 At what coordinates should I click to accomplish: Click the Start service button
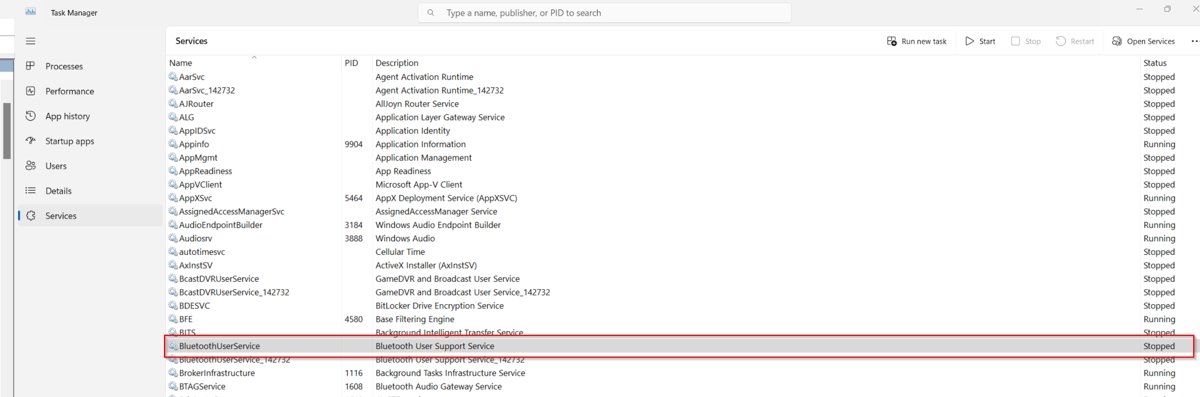point(980,41)
